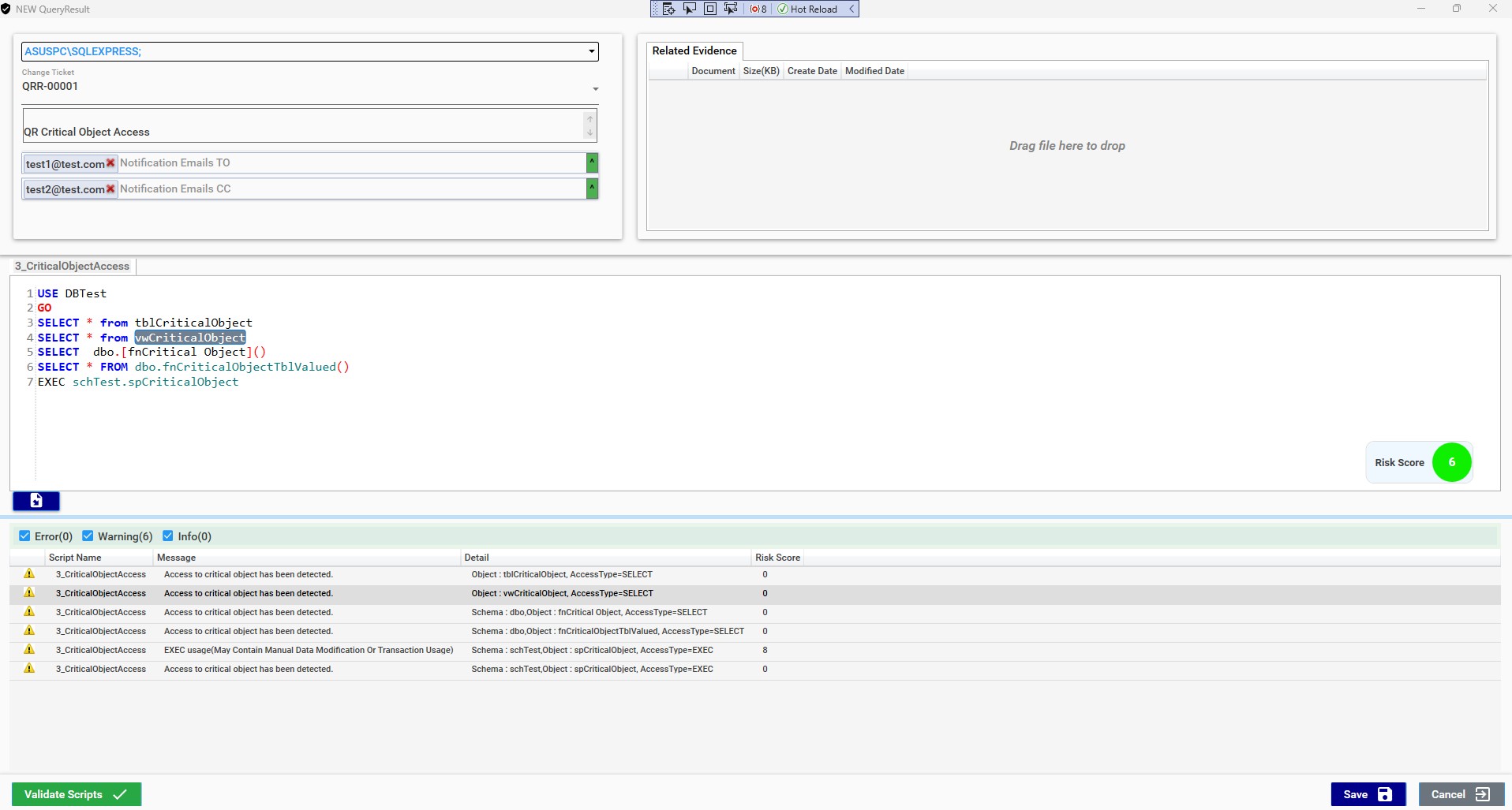Click Select Element debug toolbar icon
The image size is (1512, 810).
(x=690, y=9)
